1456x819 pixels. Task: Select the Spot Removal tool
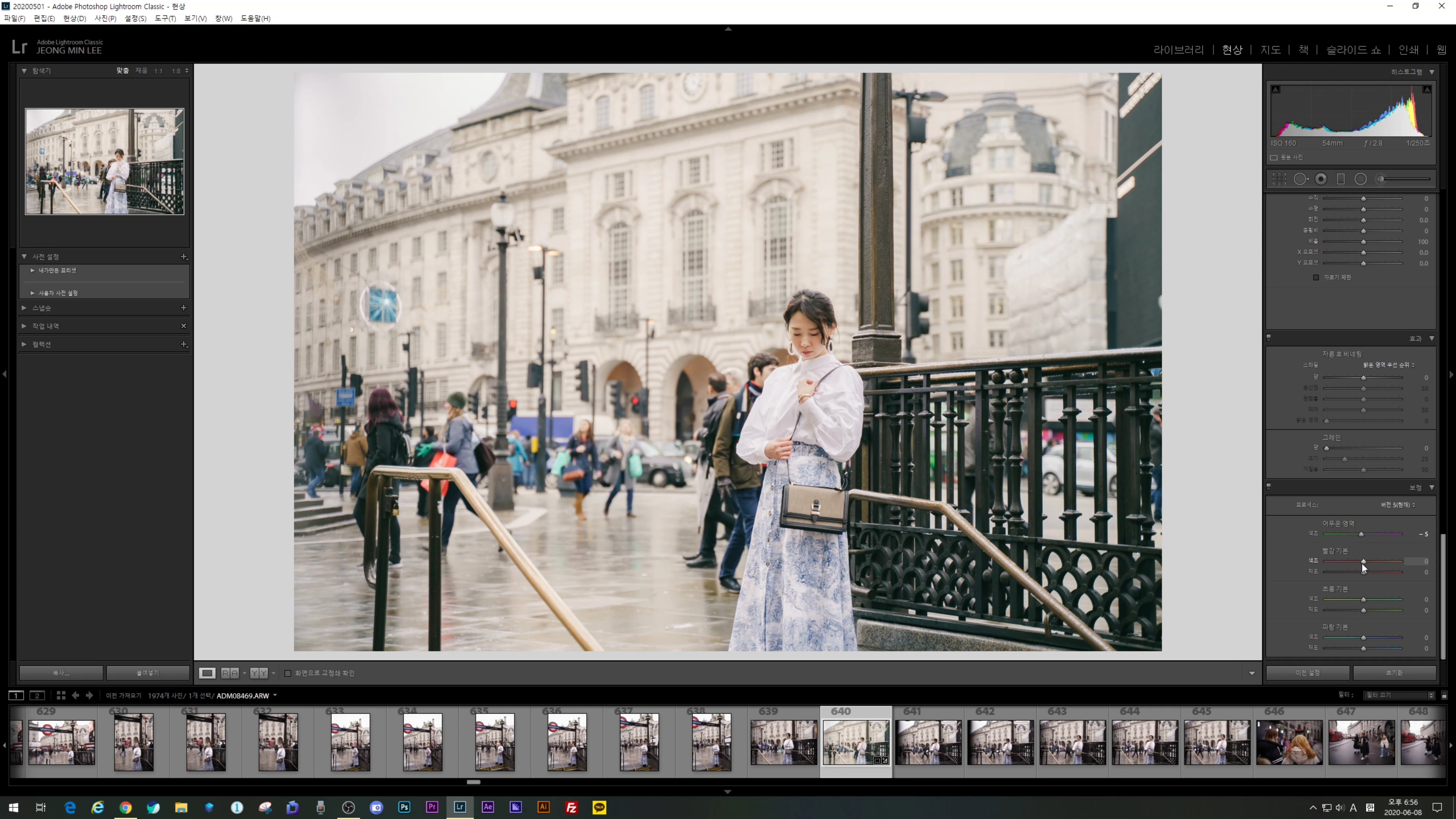[1301, 179]
